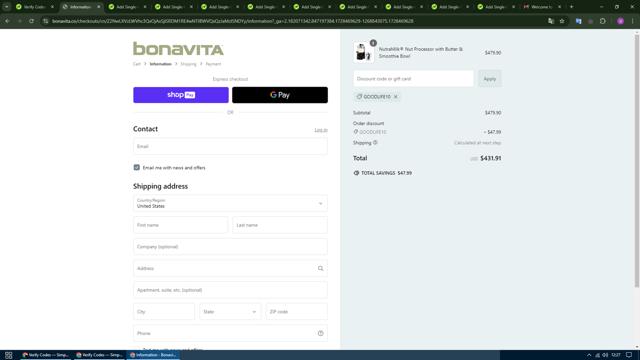Focus the Apartment, suite field

(230, 290)
